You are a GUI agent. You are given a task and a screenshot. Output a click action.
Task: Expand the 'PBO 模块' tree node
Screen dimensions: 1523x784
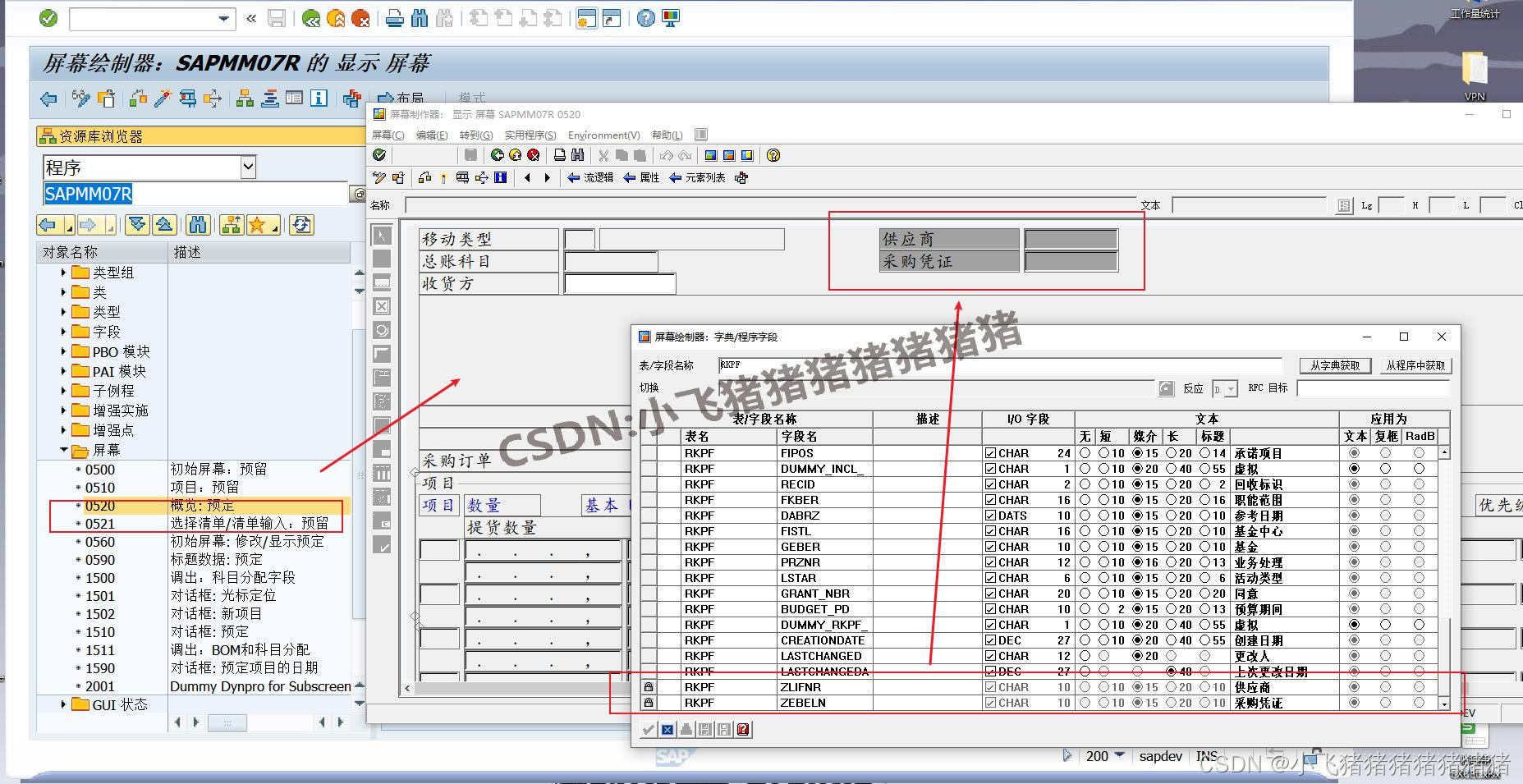click(63, 351)
